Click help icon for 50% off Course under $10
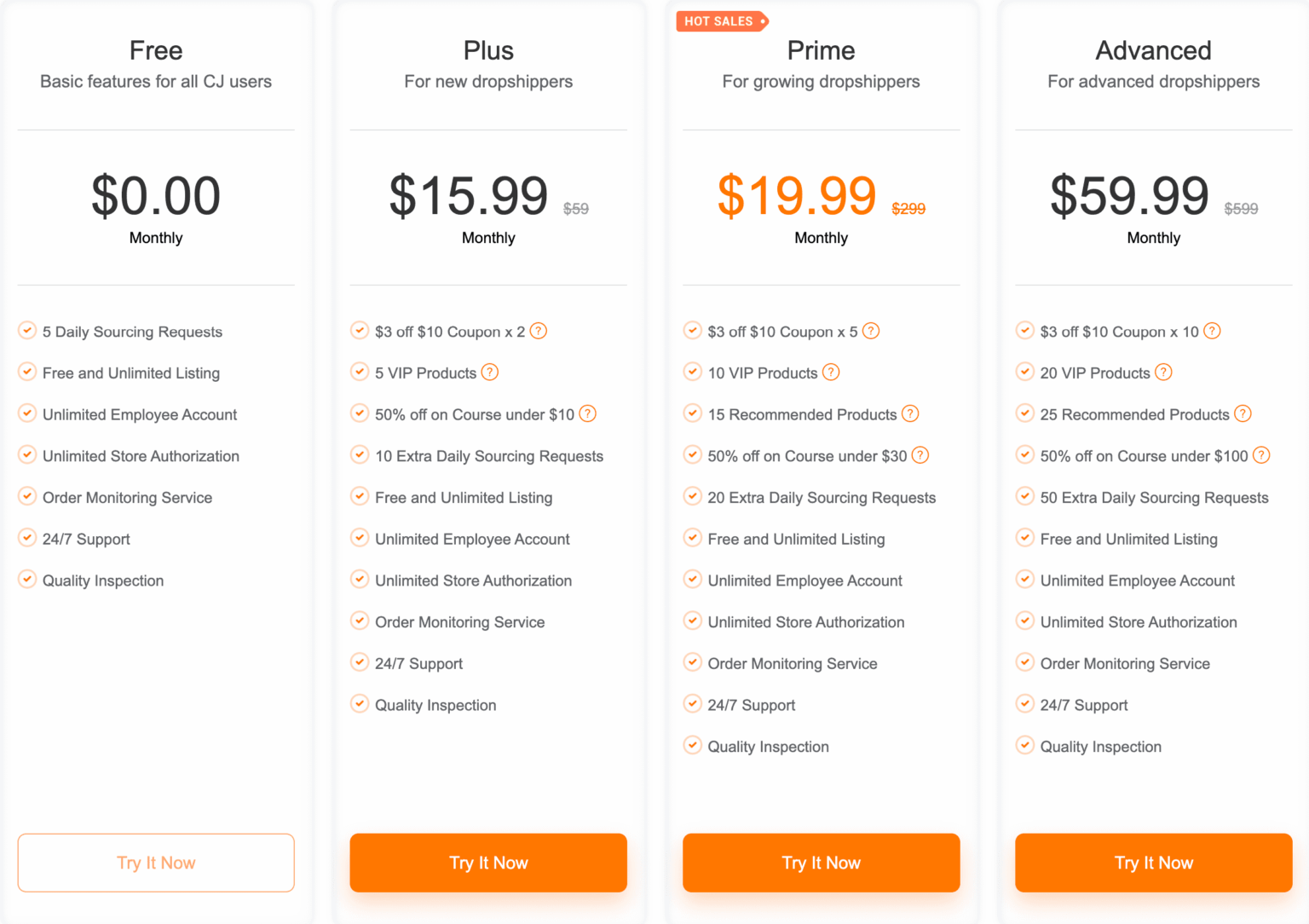The image size is (1309, 924). point(587,413)
